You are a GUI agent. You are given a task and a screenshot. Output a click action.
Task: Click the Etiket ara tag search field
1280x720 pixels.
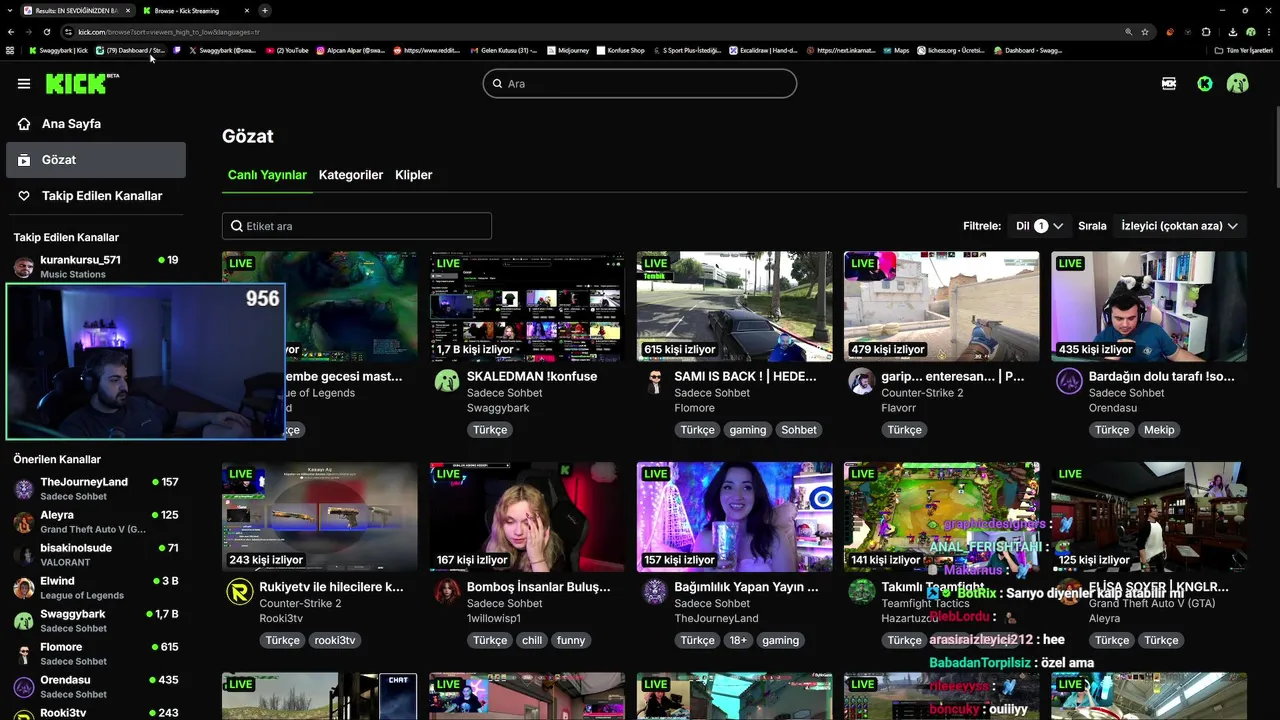coord(357,226)
